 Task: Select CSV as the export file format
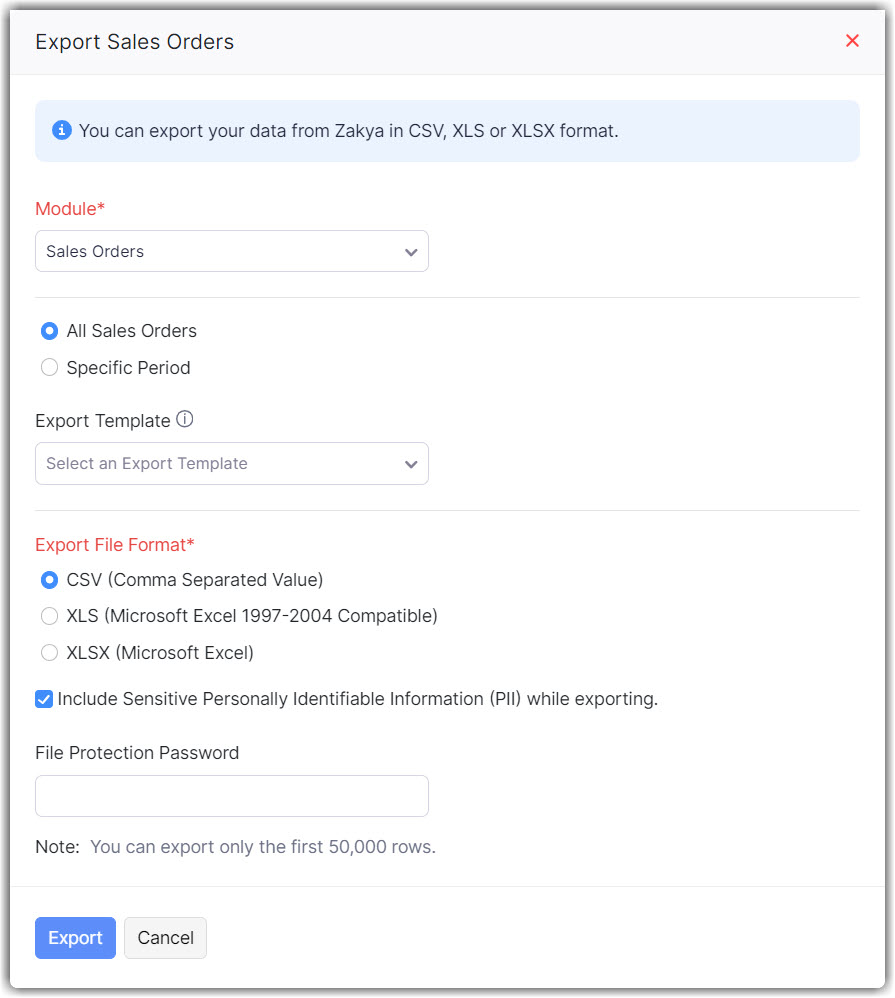pyautogui.click(x=49, y=580)
